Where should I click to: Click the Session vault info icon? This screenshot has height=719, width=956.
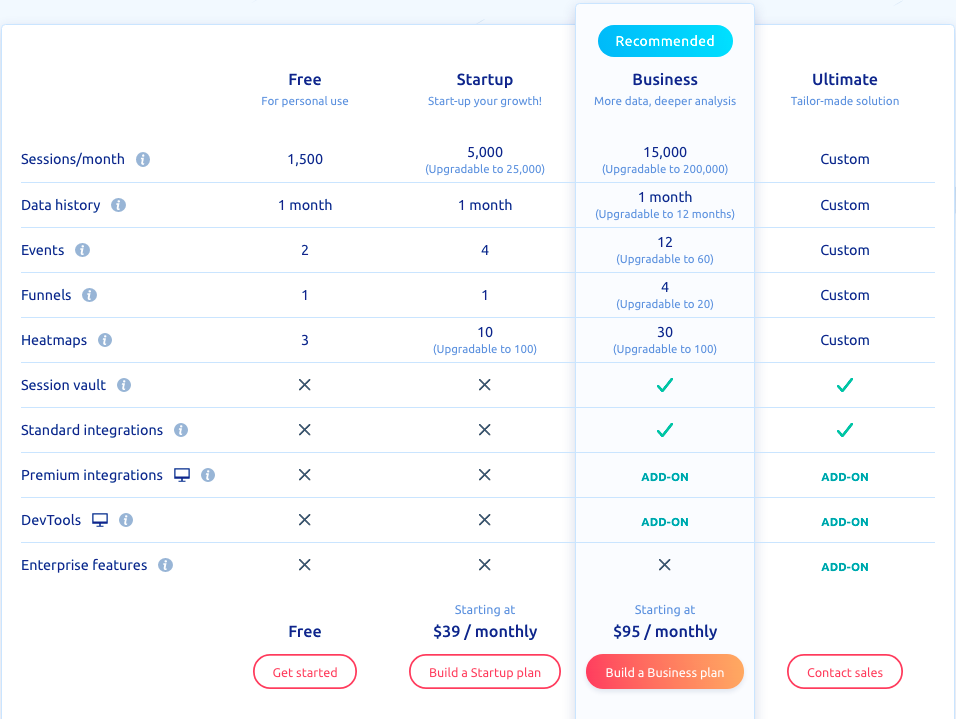[x=124, y=385]
